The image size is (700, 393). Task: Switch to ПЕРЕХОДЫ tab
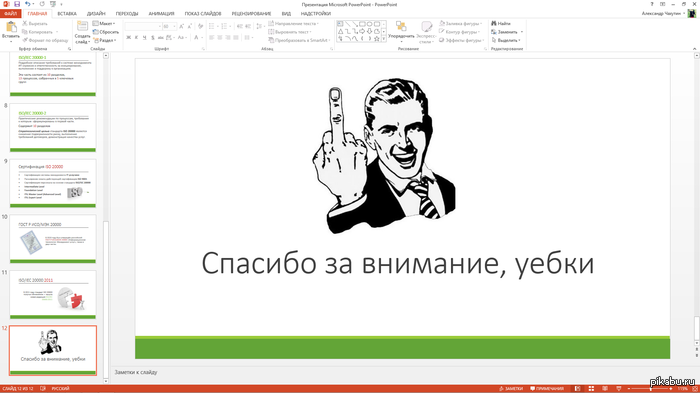pyautogui.click(x=127, y=13)
